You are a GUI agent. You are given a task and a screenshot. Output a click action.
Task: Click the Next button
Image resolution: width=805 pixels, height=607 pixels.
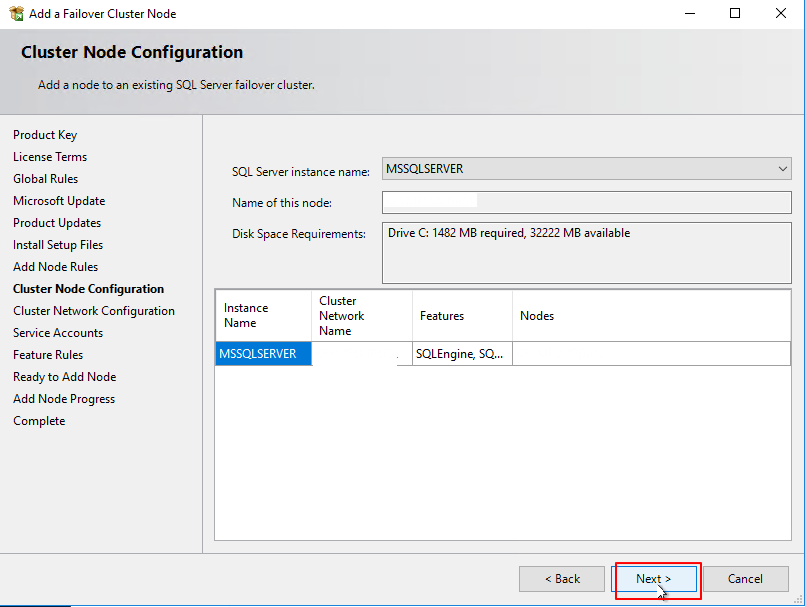pyautogui.click(x=655, y=579)
